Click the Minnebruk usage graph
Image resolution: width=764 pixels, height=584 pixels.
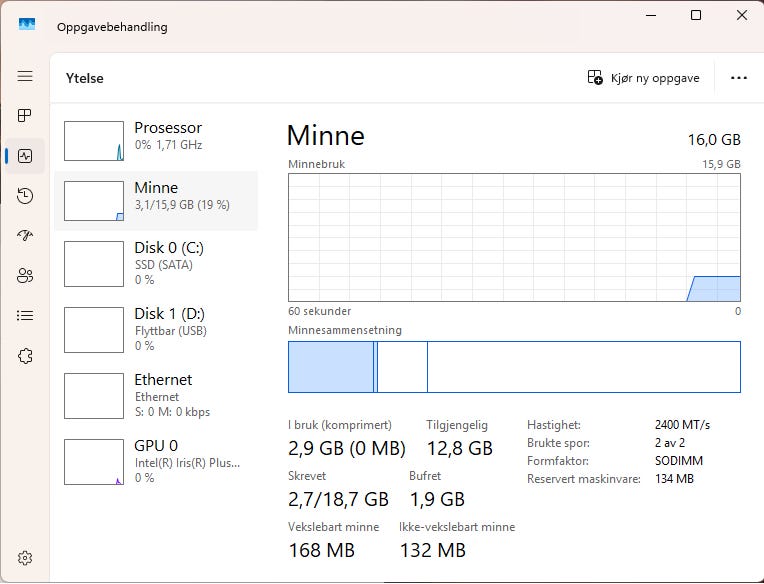514,237
